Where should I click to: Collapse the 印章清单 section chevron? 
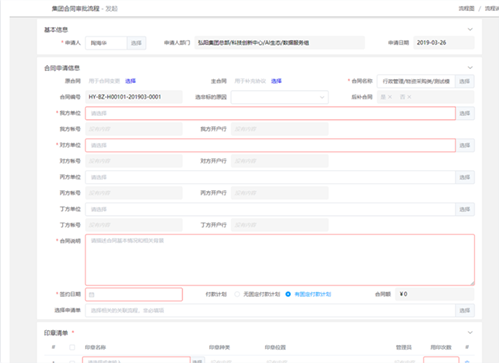point(470,333)
